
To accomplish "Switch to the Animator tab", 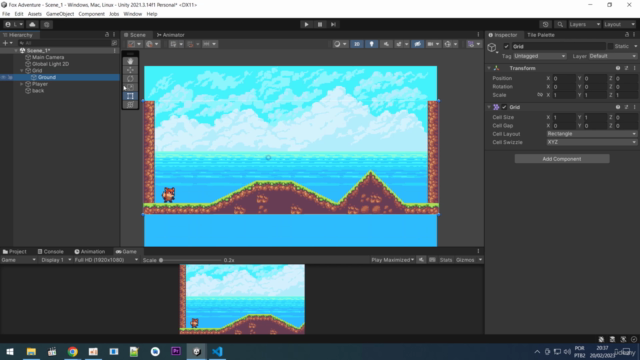I will point(171,35).
